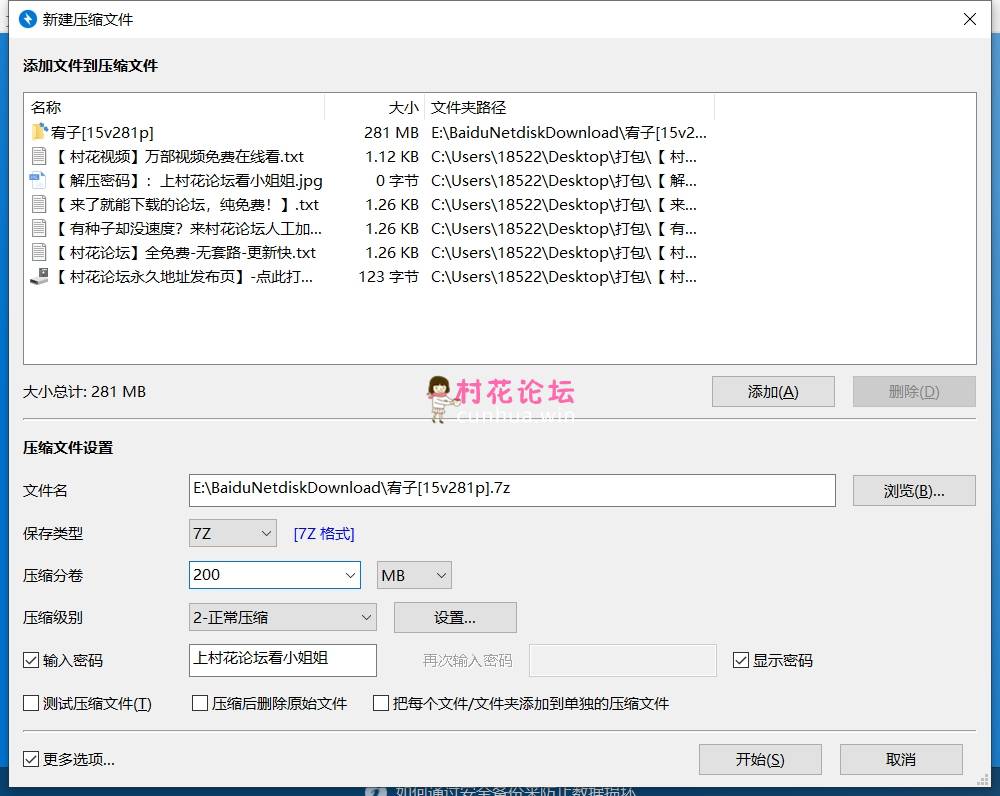1000x796 pixels.
Task: Open the MB unit dropdown
Action: click(415, 575)
